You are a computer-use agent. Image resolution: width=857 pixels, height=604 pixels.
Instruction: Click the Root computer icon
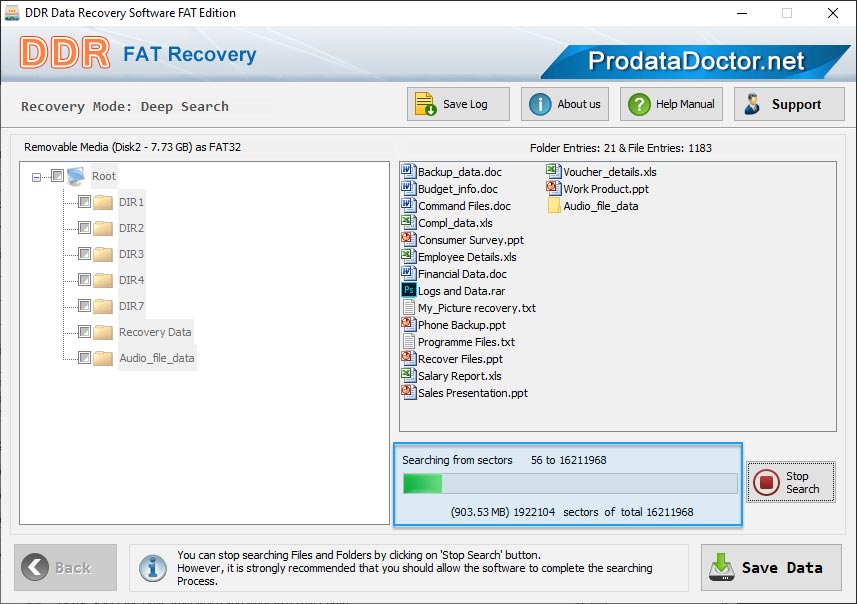pos(76,176)
